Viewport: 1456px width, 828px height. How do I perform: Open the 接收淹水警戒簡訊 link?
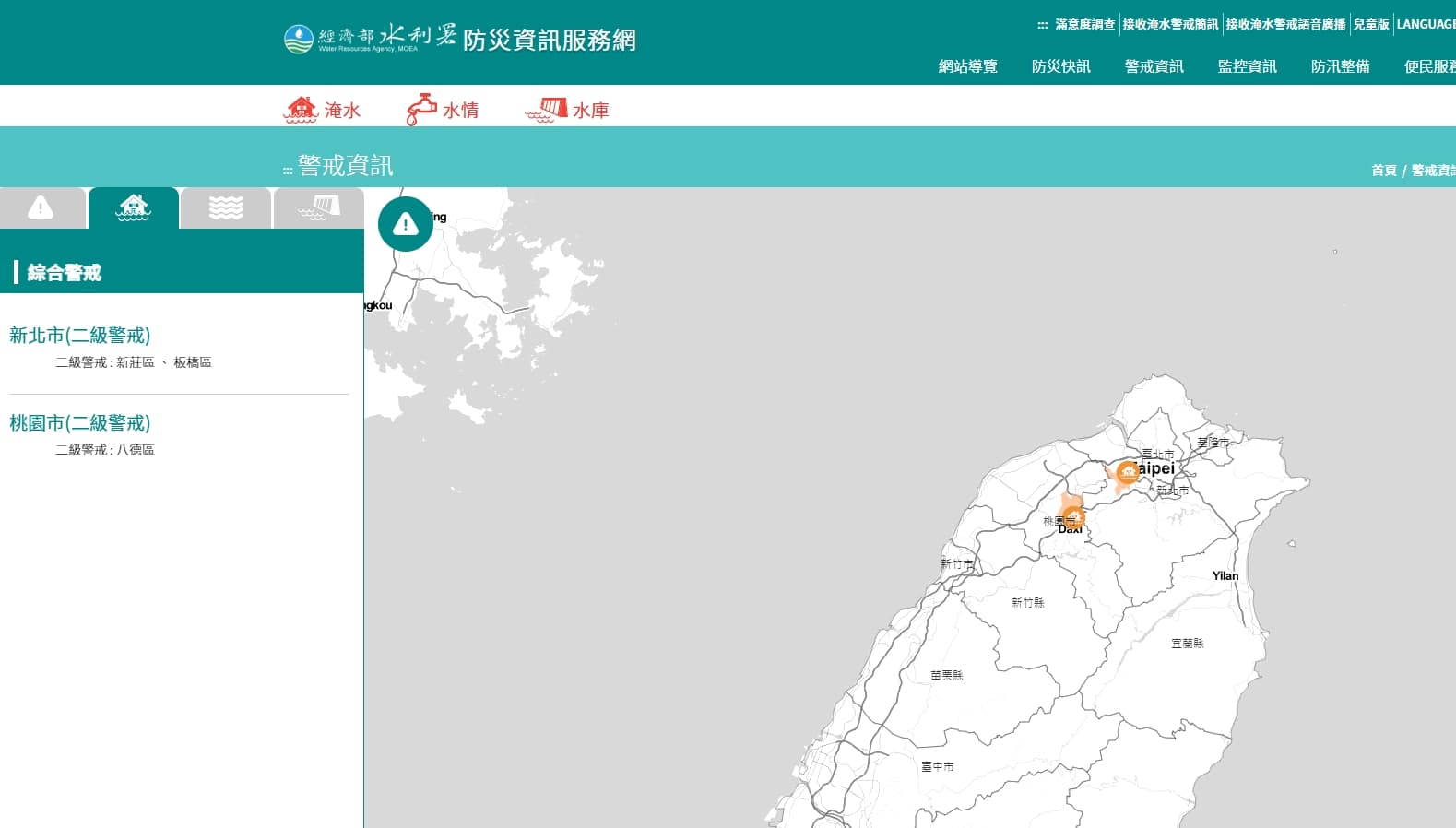(1170, 25)
